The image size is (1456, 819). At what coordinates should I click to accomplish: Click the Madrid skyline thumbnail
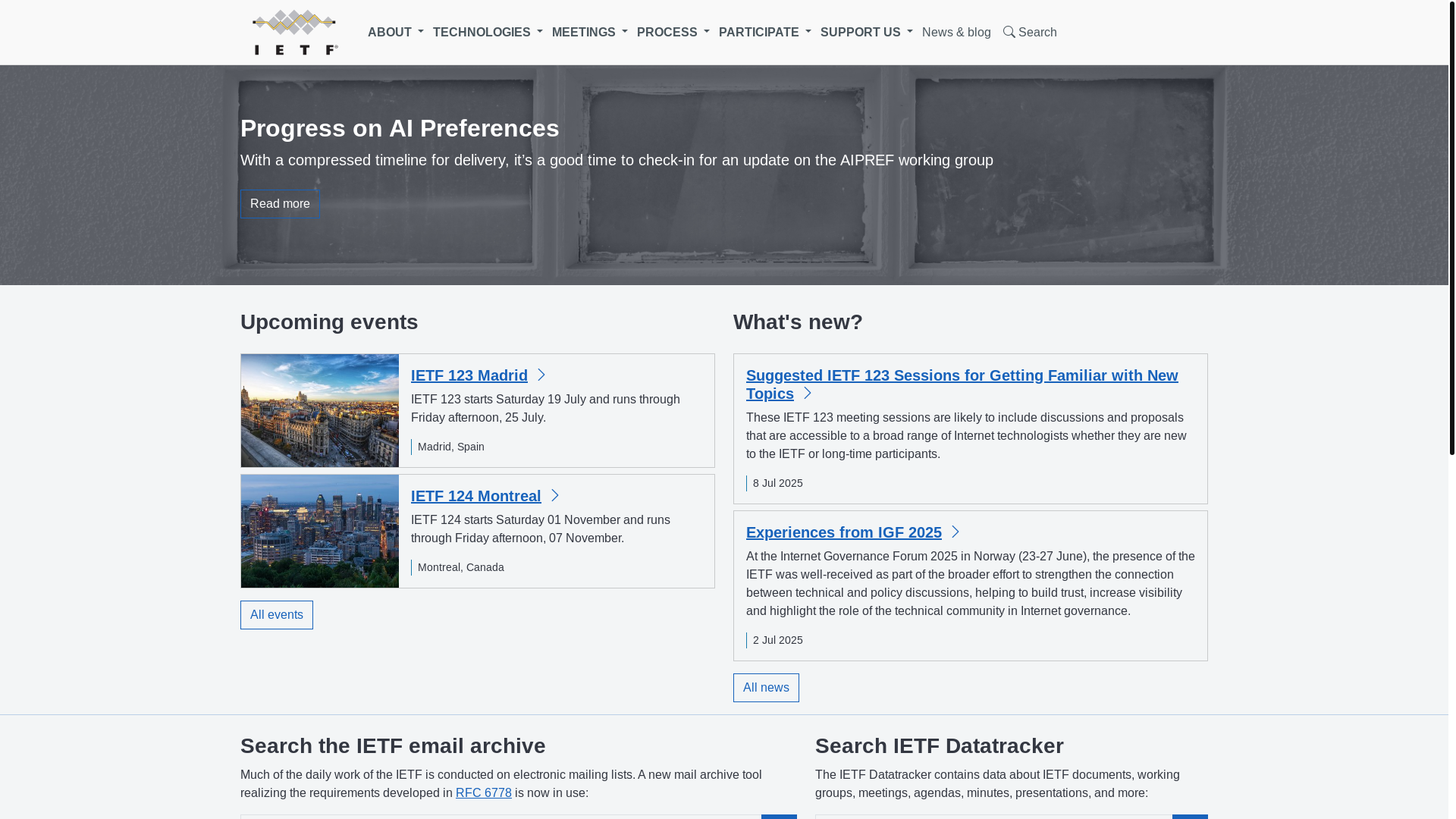click(320, 410)
